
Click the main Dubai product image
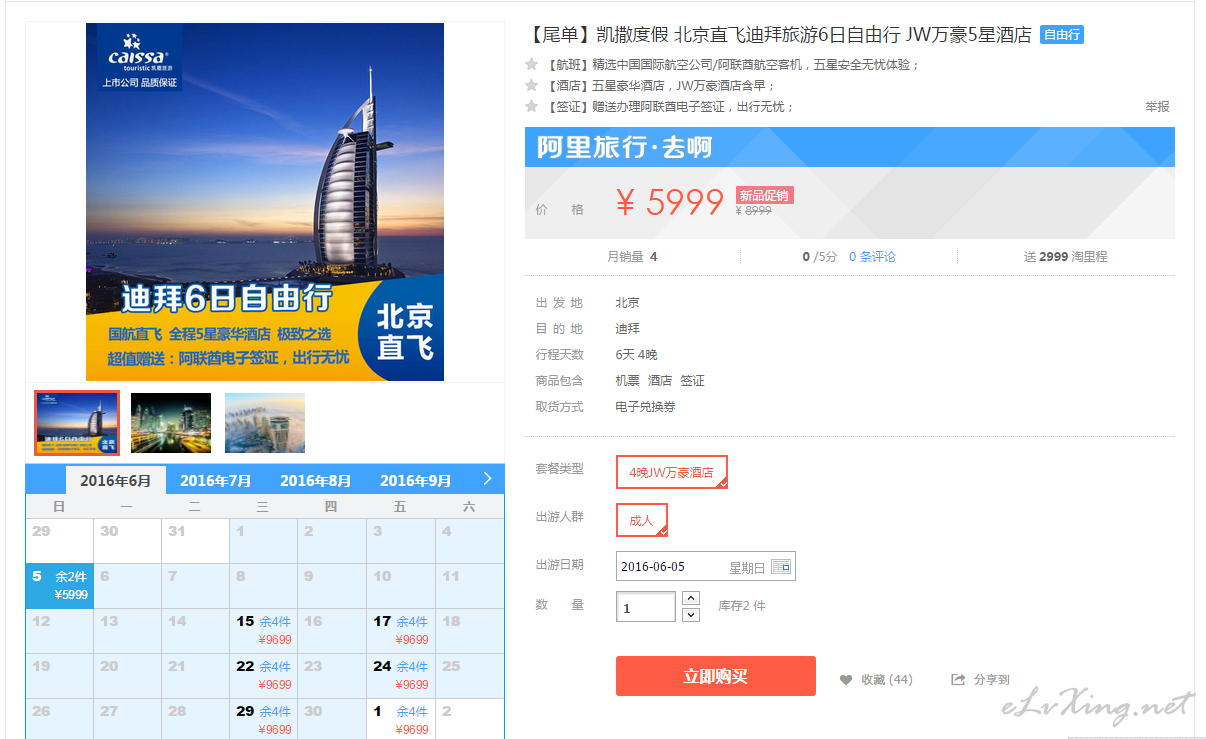(x=265, y=202)
